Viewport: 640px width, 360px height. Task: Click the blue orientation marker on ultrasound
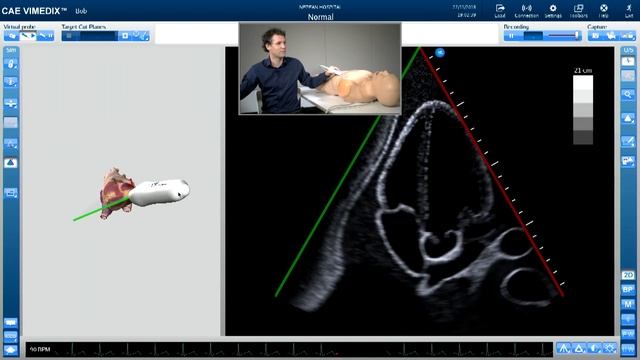(x=440, y=53)
